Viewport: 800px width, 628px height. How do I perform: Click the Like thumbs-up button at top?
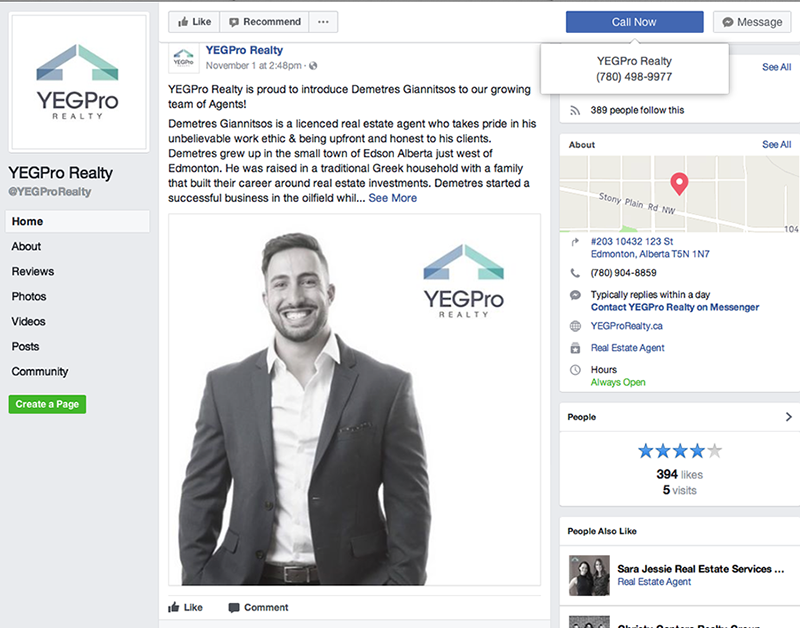pos(194,22)
